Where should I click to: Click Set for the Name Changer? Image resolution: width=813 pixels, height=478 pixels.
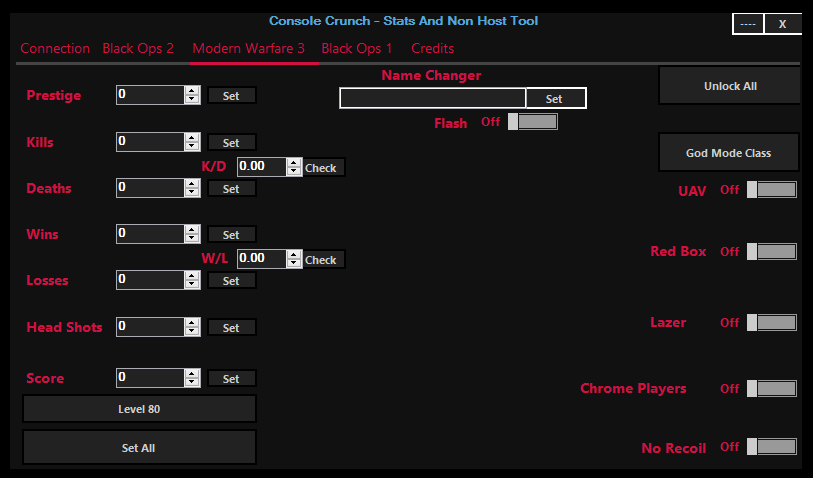click(x=556, y=99)
